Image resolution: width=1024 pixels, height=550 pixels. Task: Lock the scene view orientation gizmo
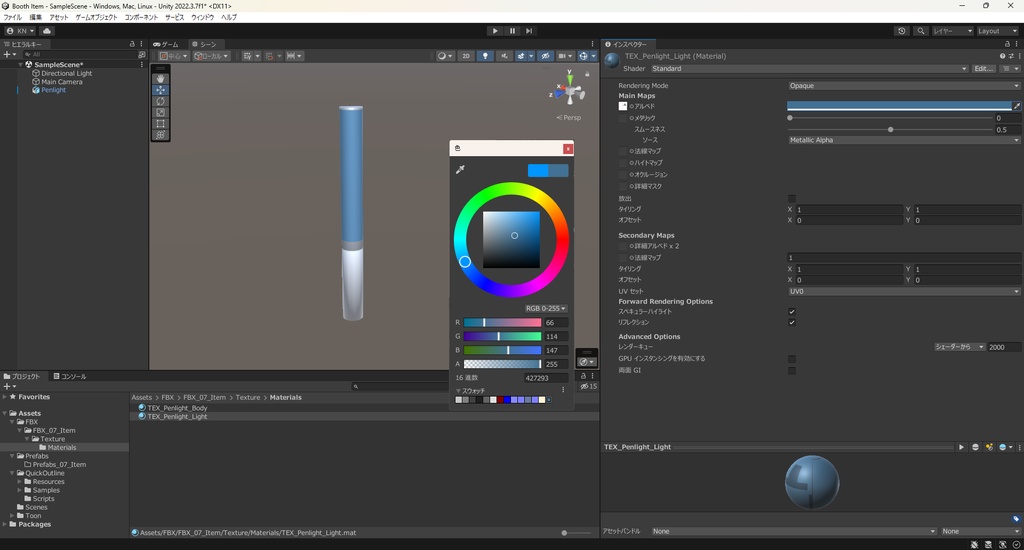point(587,74)
